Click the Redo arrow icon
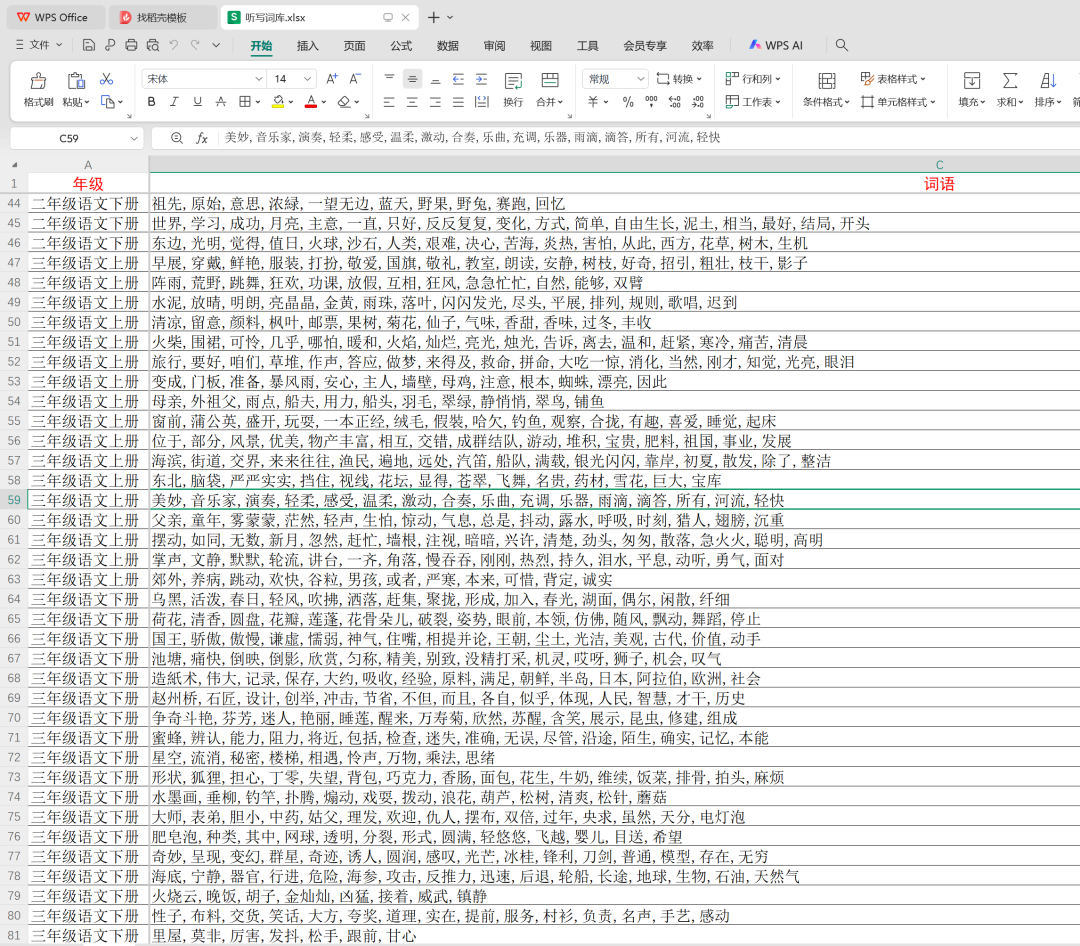The height and width of the screenshot is (946, 1080). click(x=195, y=45)
